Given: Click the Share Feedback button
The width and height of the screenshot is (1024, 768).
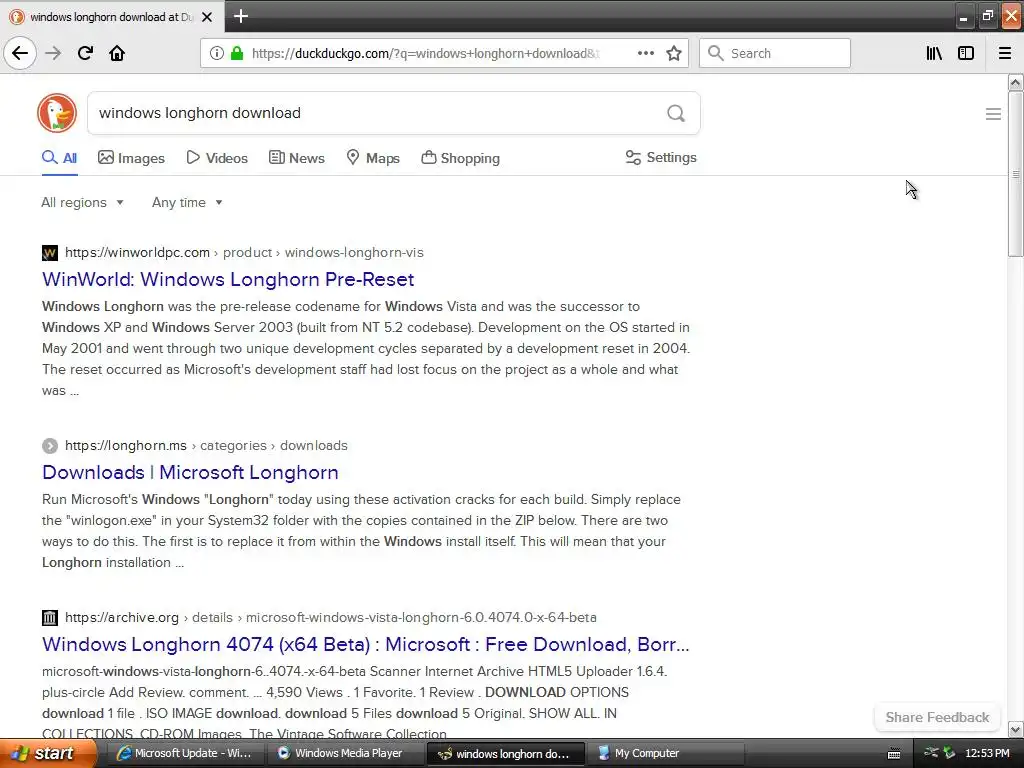Looking at the screenshot, I should coord(937,718).
